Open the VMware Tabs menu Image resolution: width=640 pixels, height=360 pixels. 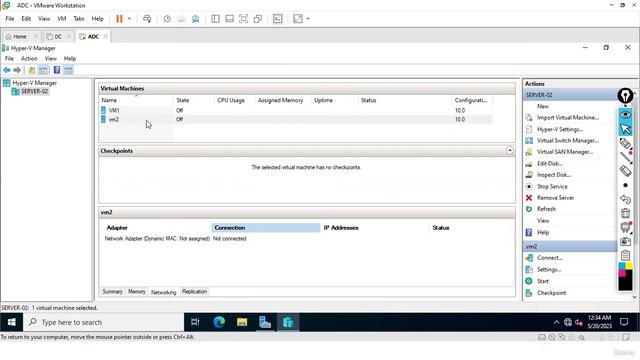tap(79, 19)
